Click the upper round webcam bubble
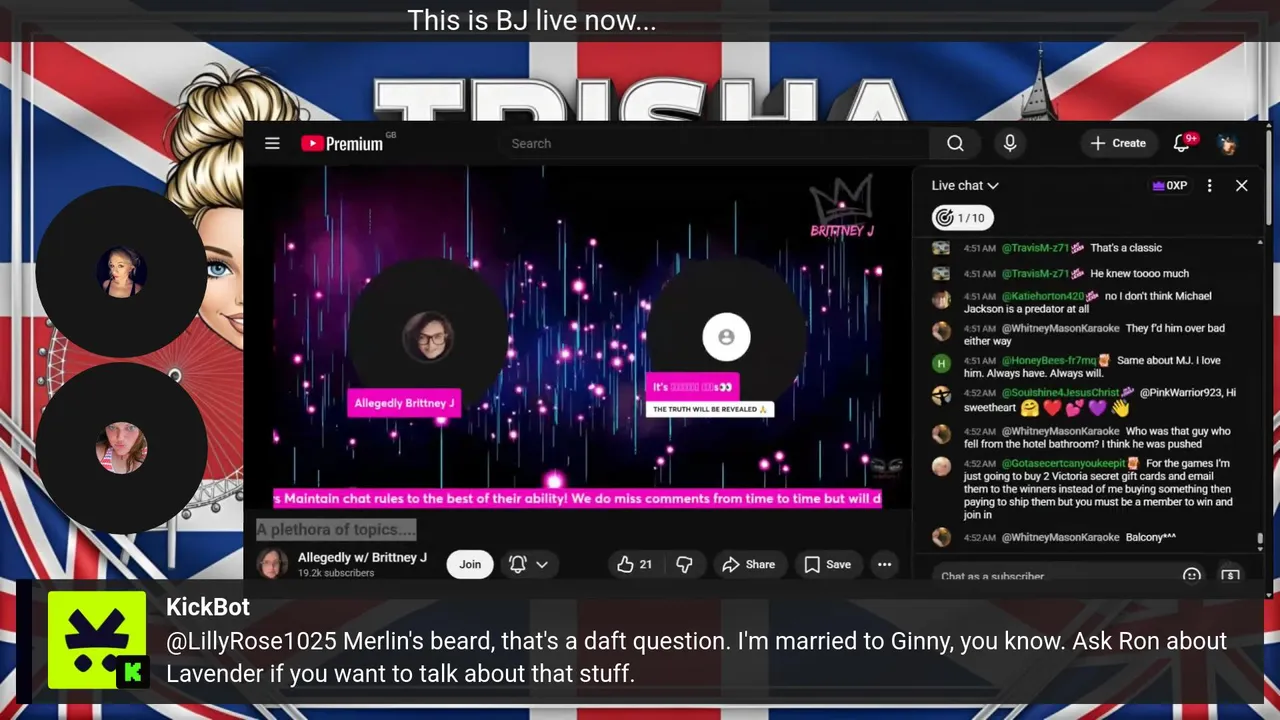The height and width of the screenshot is (720, 1280). [x=121, y=271]
